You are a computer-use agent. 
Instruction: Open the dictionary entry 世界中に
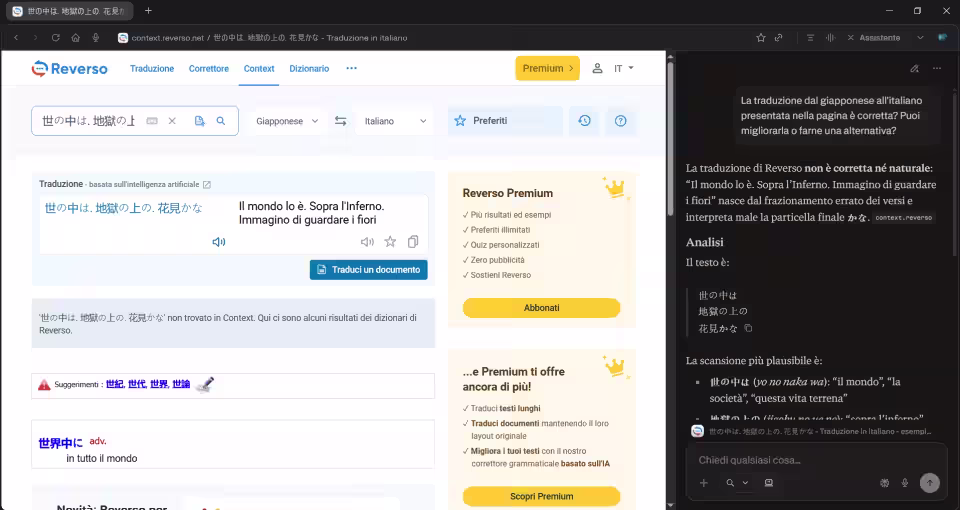[60, 443]
